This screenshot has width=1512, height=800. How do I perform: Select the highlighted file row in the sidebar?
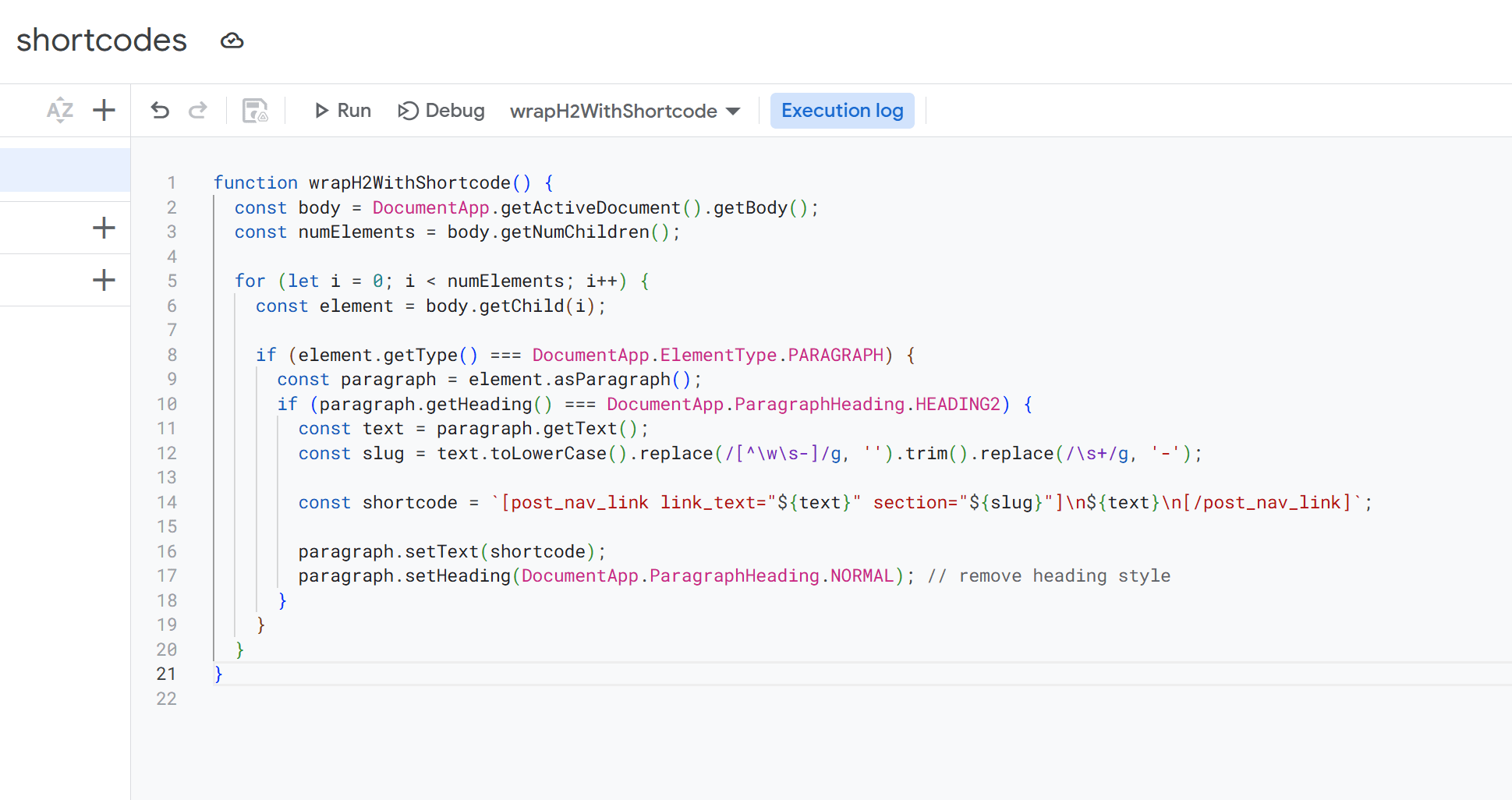coord(65,170)
